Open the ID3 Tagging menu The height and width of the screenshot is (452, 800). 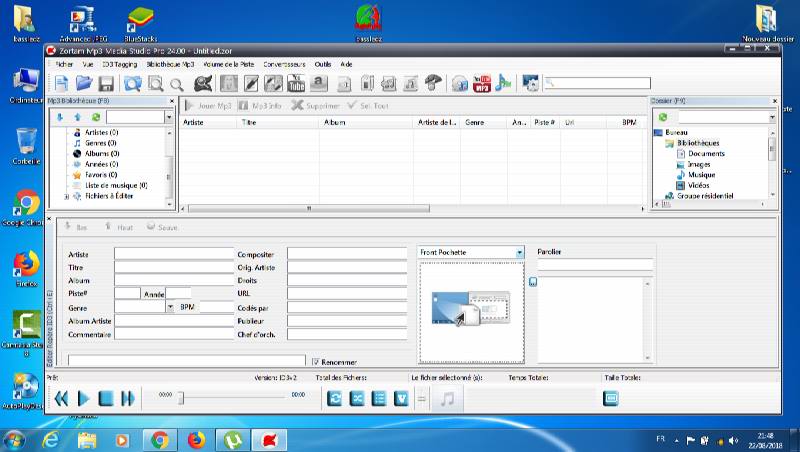tap(119, 64)
